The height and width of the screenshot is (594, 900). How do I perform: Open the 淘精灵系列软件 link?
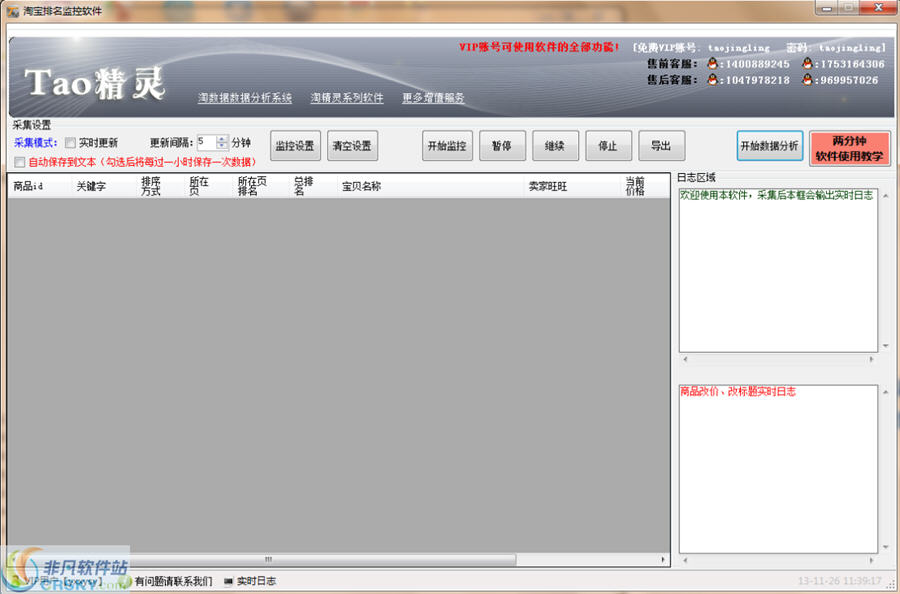point(347,98)
